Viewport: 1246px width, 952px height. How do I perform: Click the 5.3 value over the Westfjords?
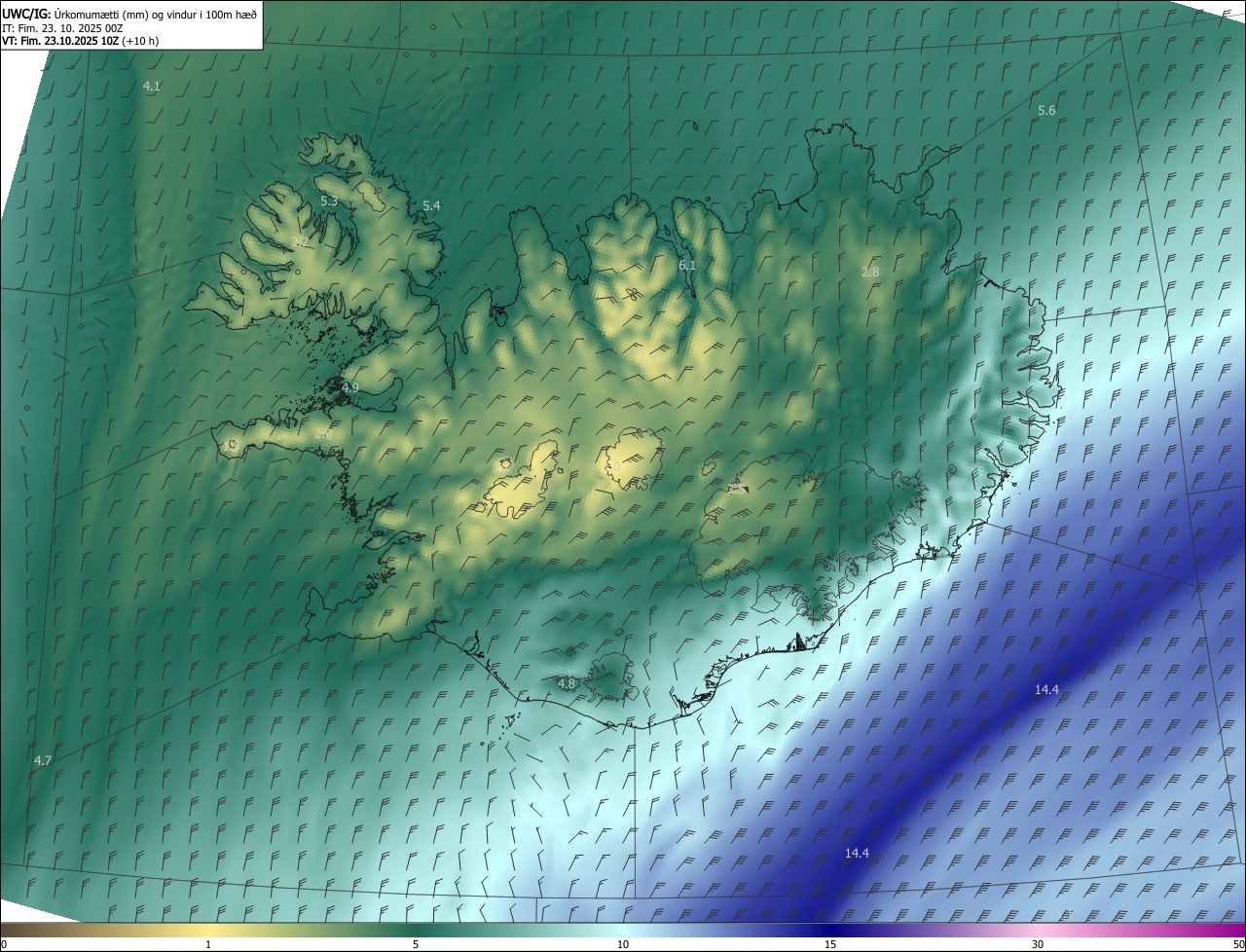point(329,201)
